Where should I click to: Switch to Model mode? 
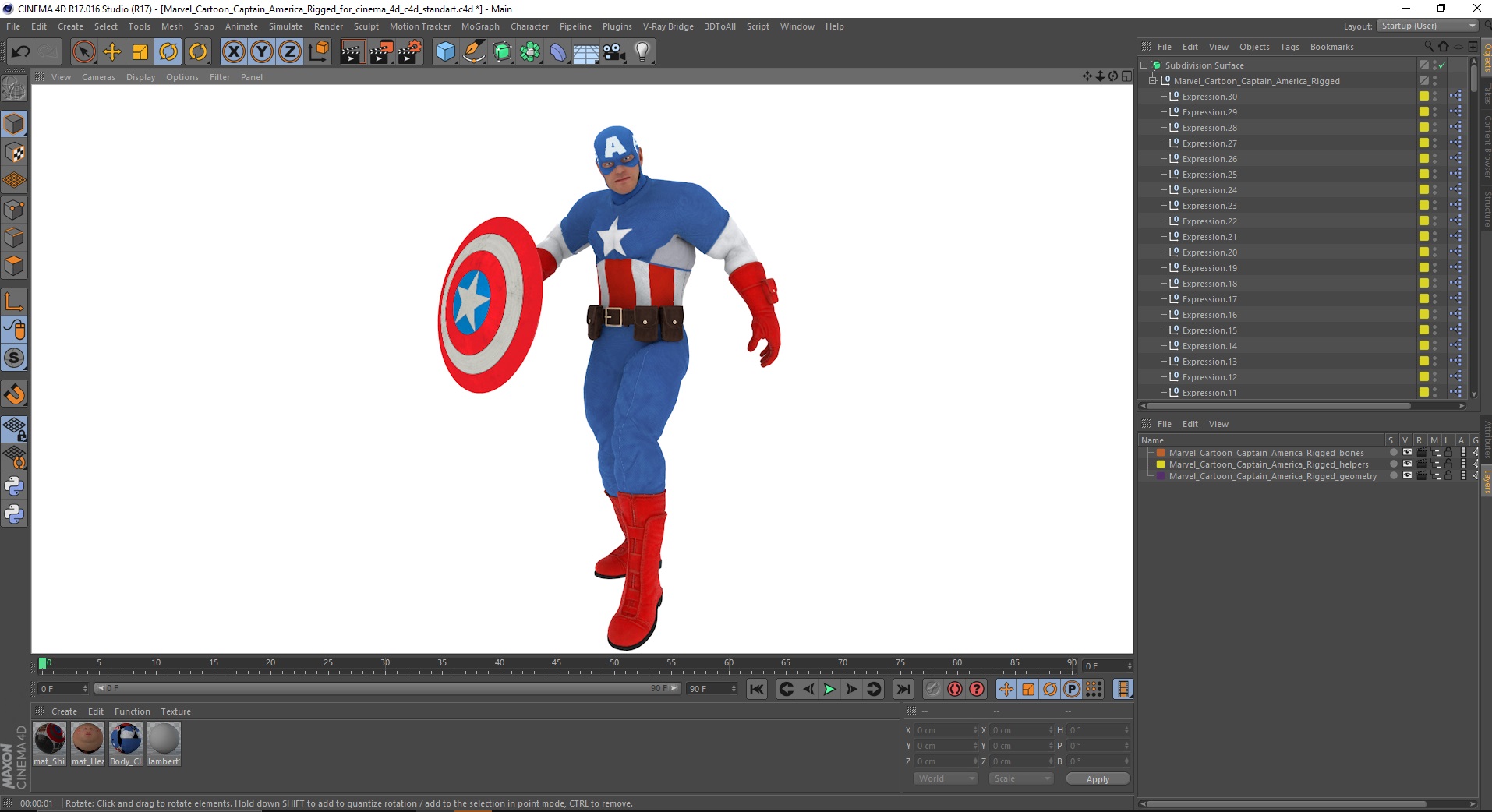coord(14,124)
